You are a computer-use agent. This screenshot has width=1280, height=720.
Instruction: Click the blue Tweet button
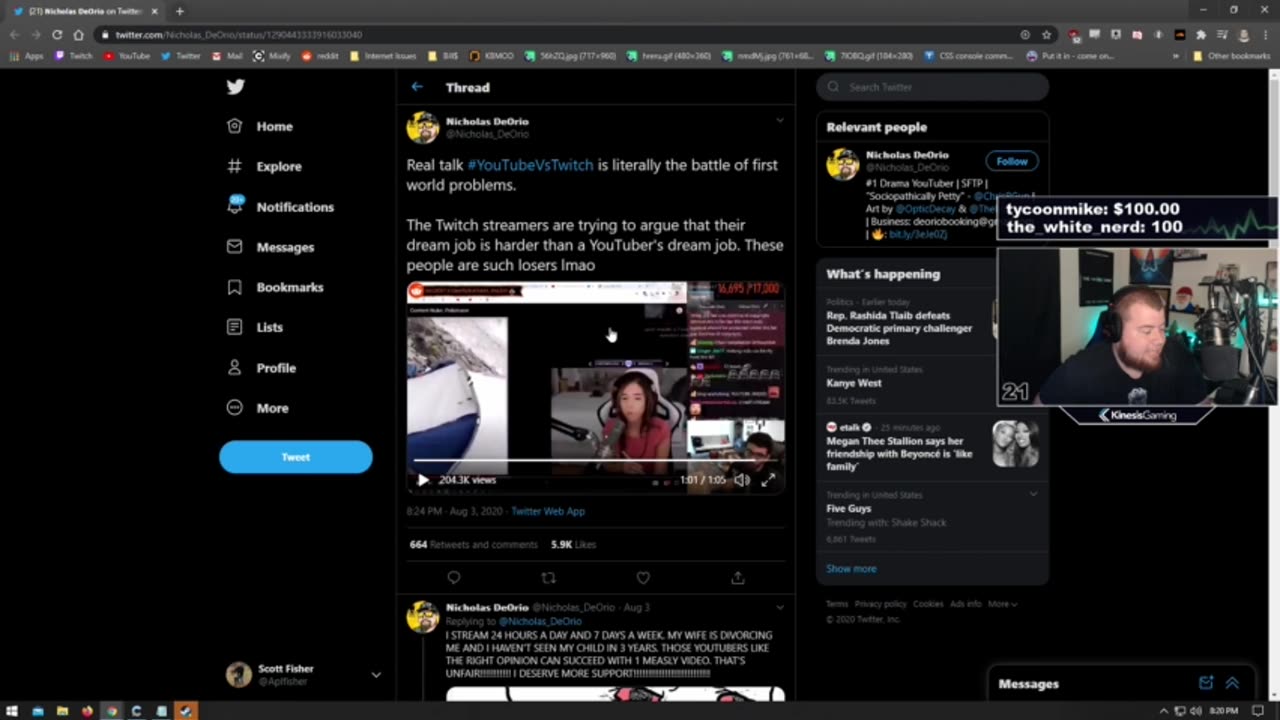(296, 457)
